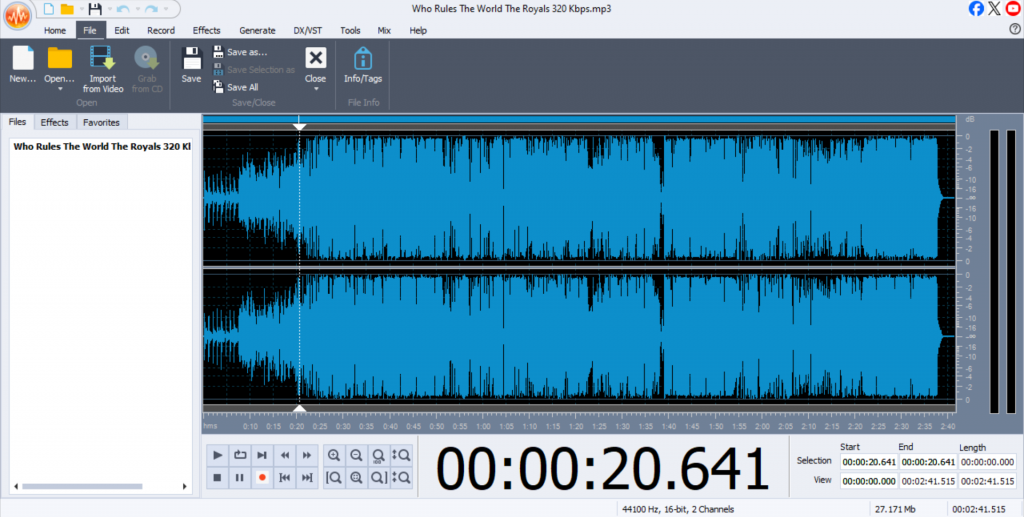This screenshot has width=1024, height=517.
Task: Click Save as... button
Action: 246,52
